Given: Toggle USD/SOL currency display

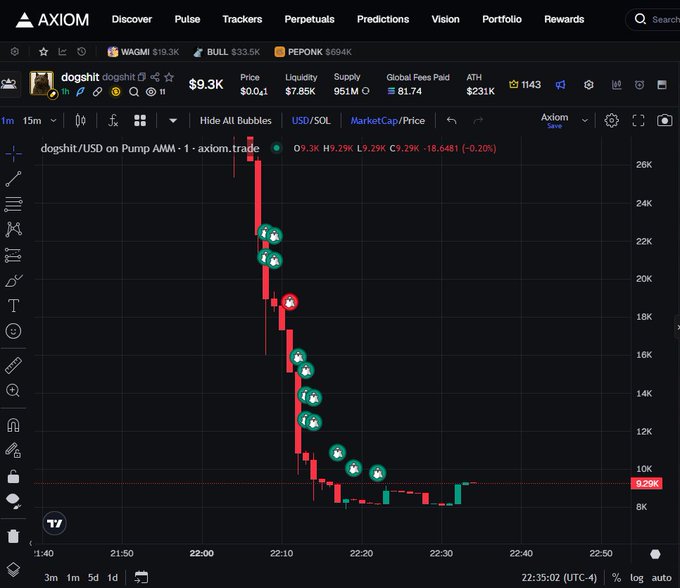Looking at the screenshot, I should point(311,121).
